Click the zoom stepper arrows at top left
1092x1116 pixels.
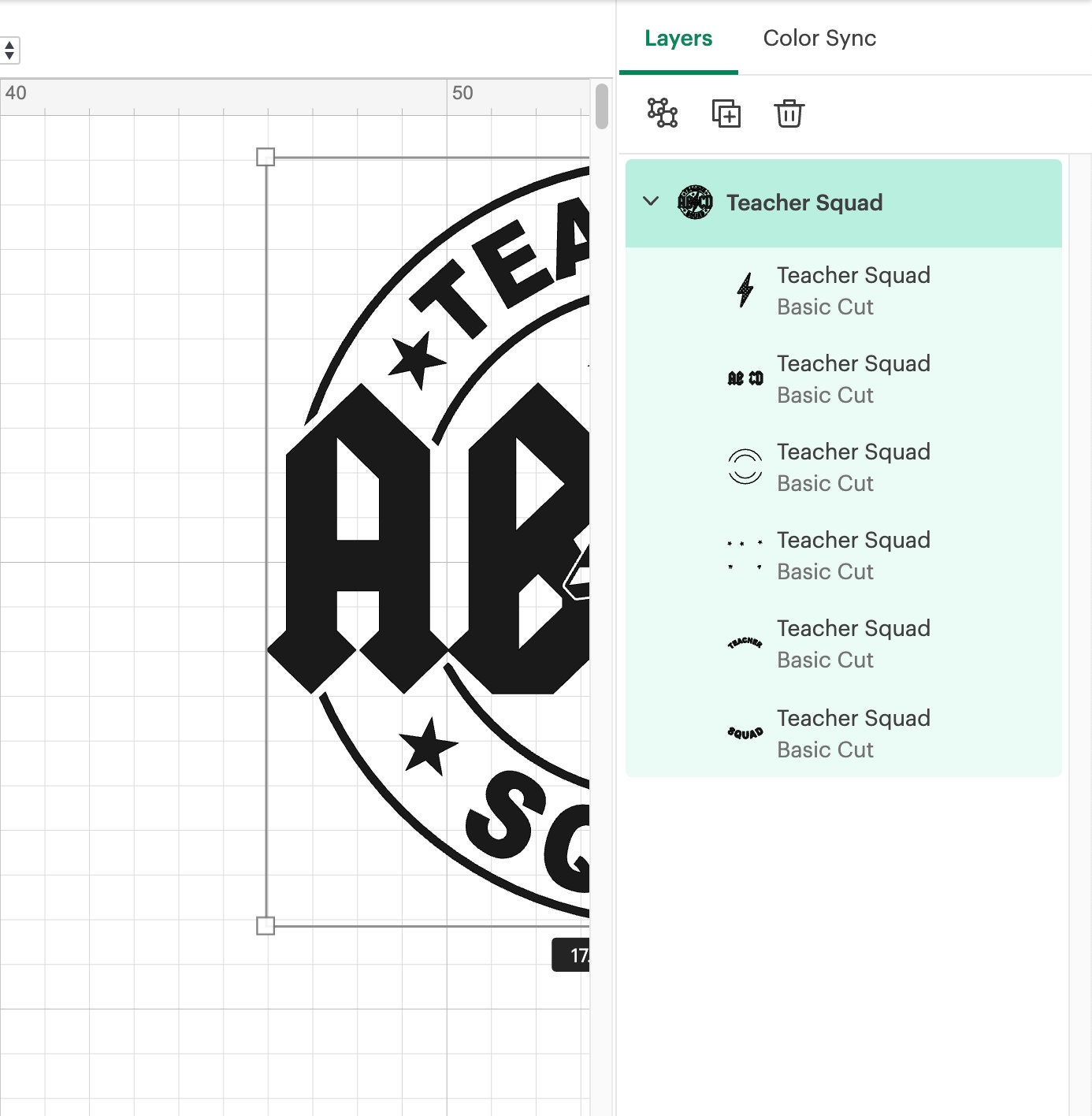coord(9,50)
